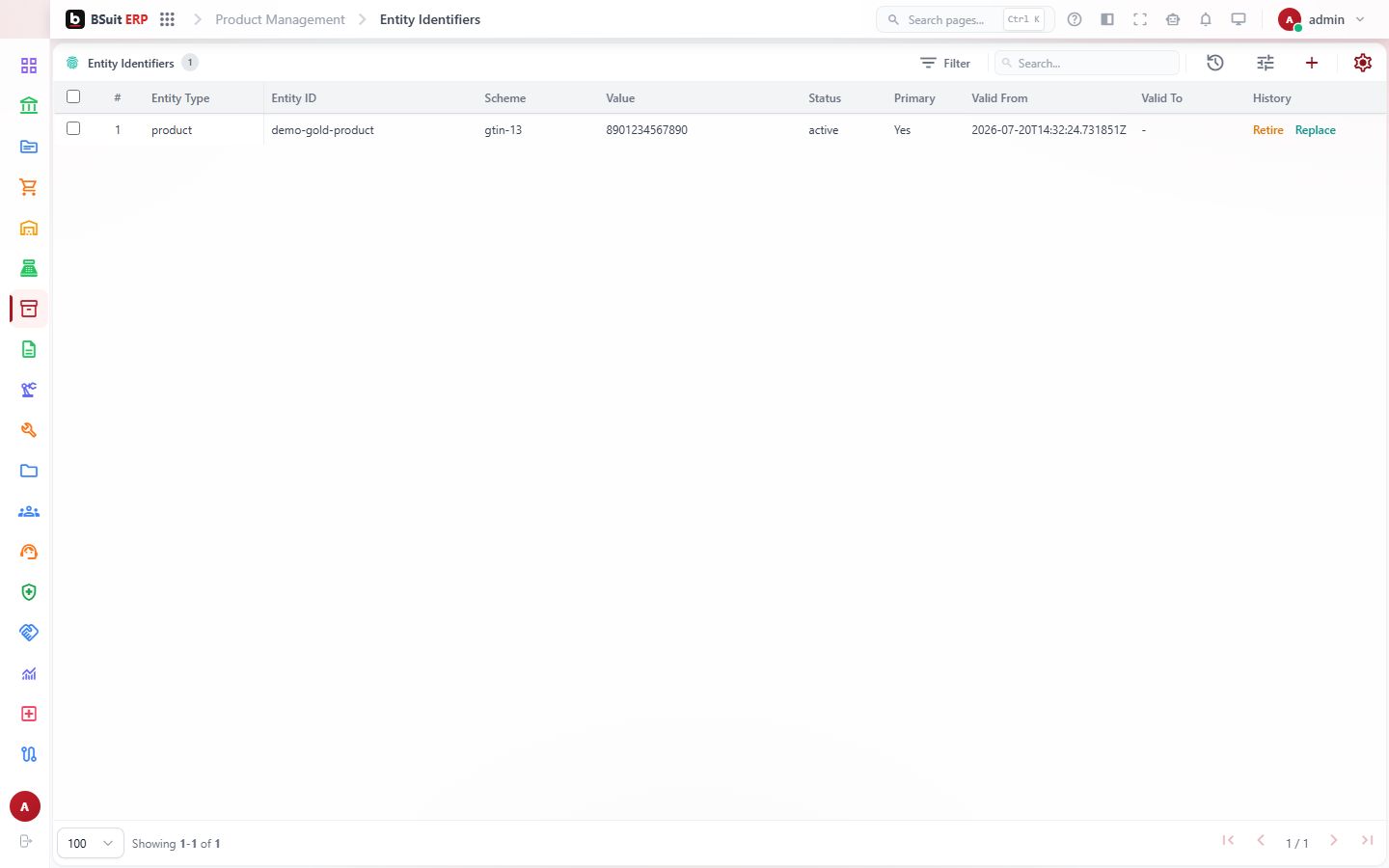Click Product Management breadcrumb
This screenshot has width=1389, height=868.
(x=280, y=19)
